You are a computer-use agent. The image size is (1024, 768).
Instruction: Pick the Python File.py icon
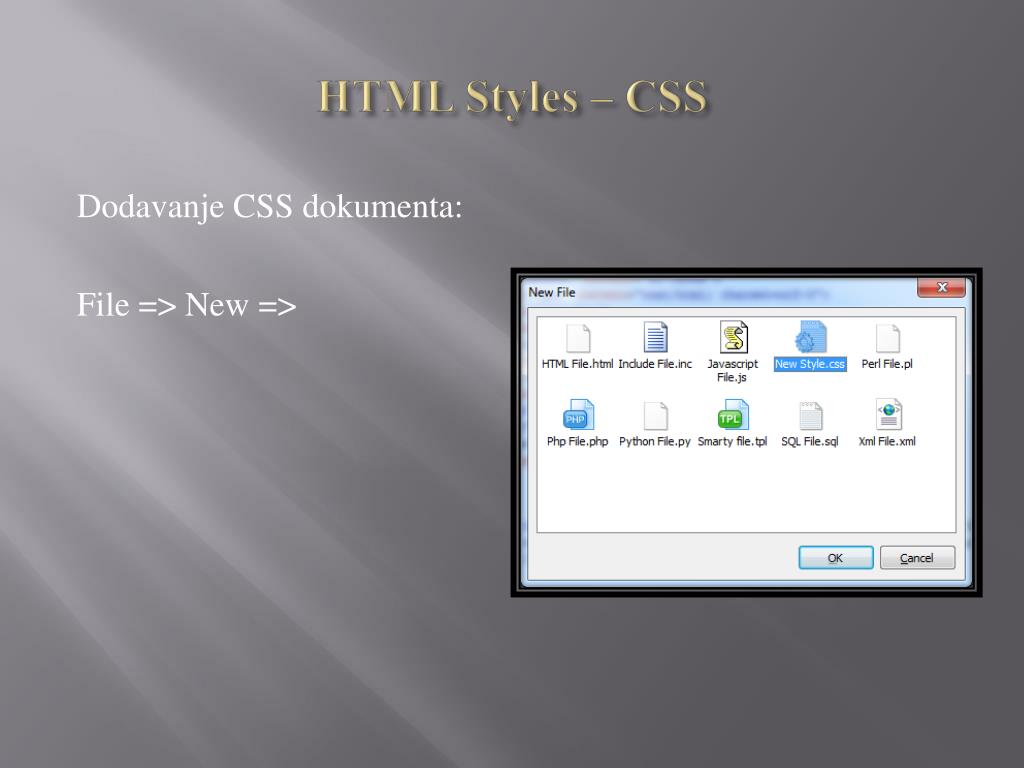click(655, 416)
